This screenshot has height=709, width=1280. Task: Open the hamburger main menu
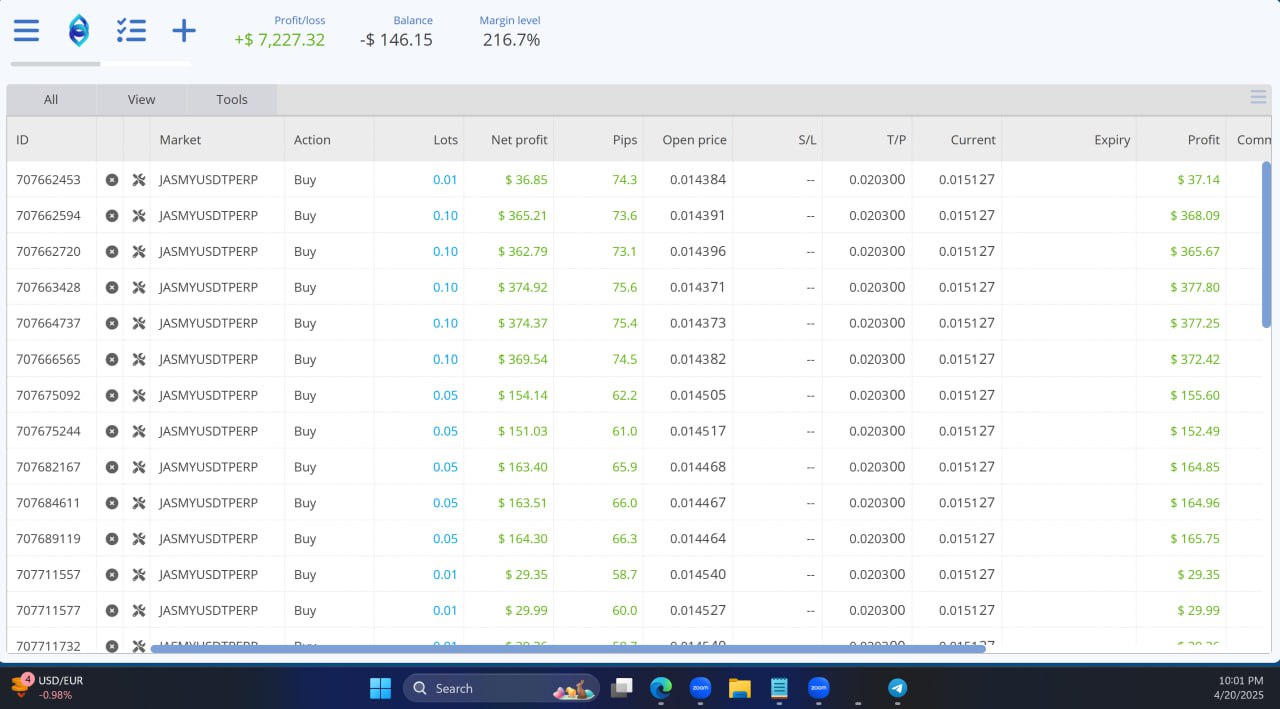tap(26, 31)
